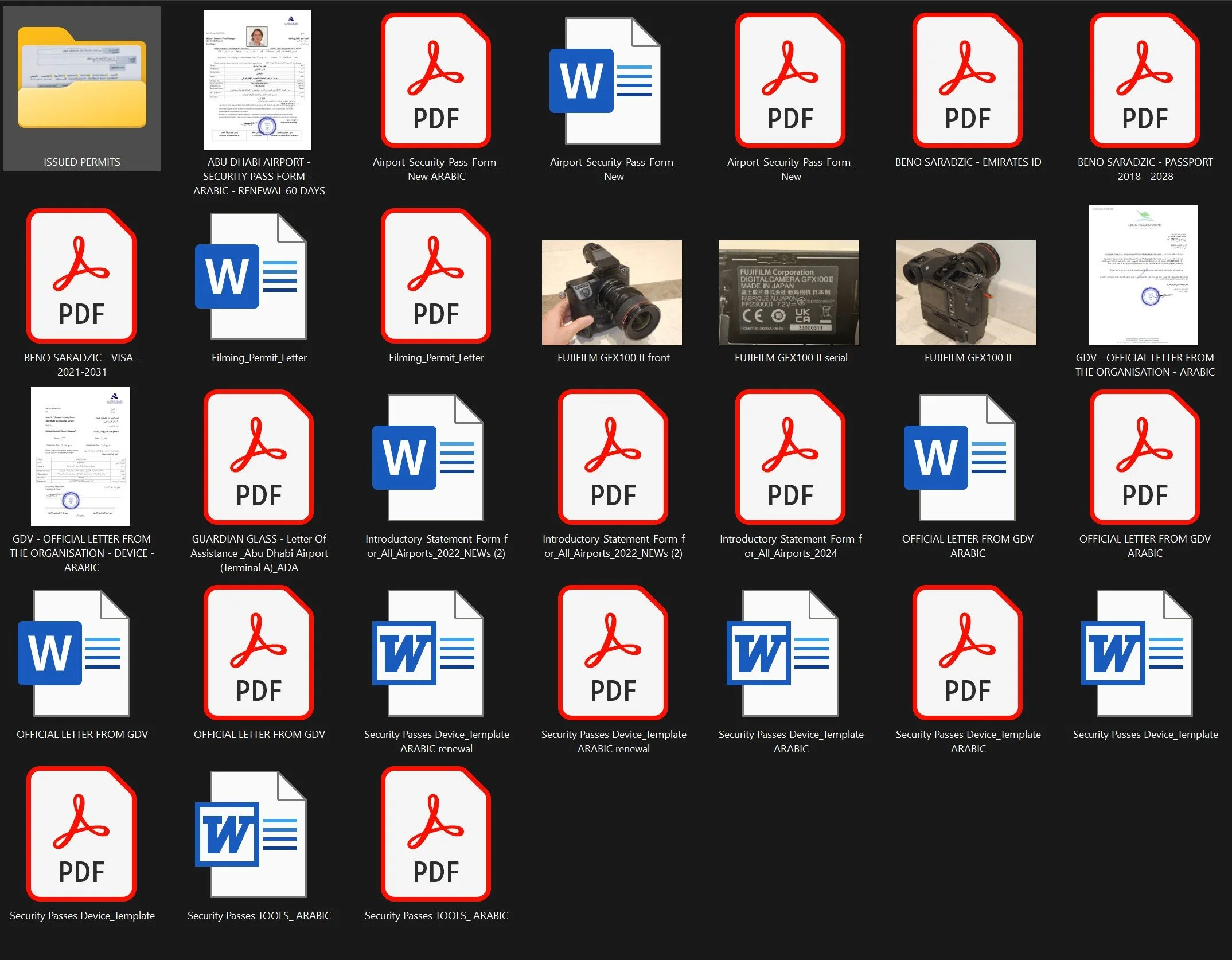Viewport: 1232px width, 960px height.
Task: Click the BENO SARADZIC - EMIRATES ID PDF
Action: (x=968, y=80)
